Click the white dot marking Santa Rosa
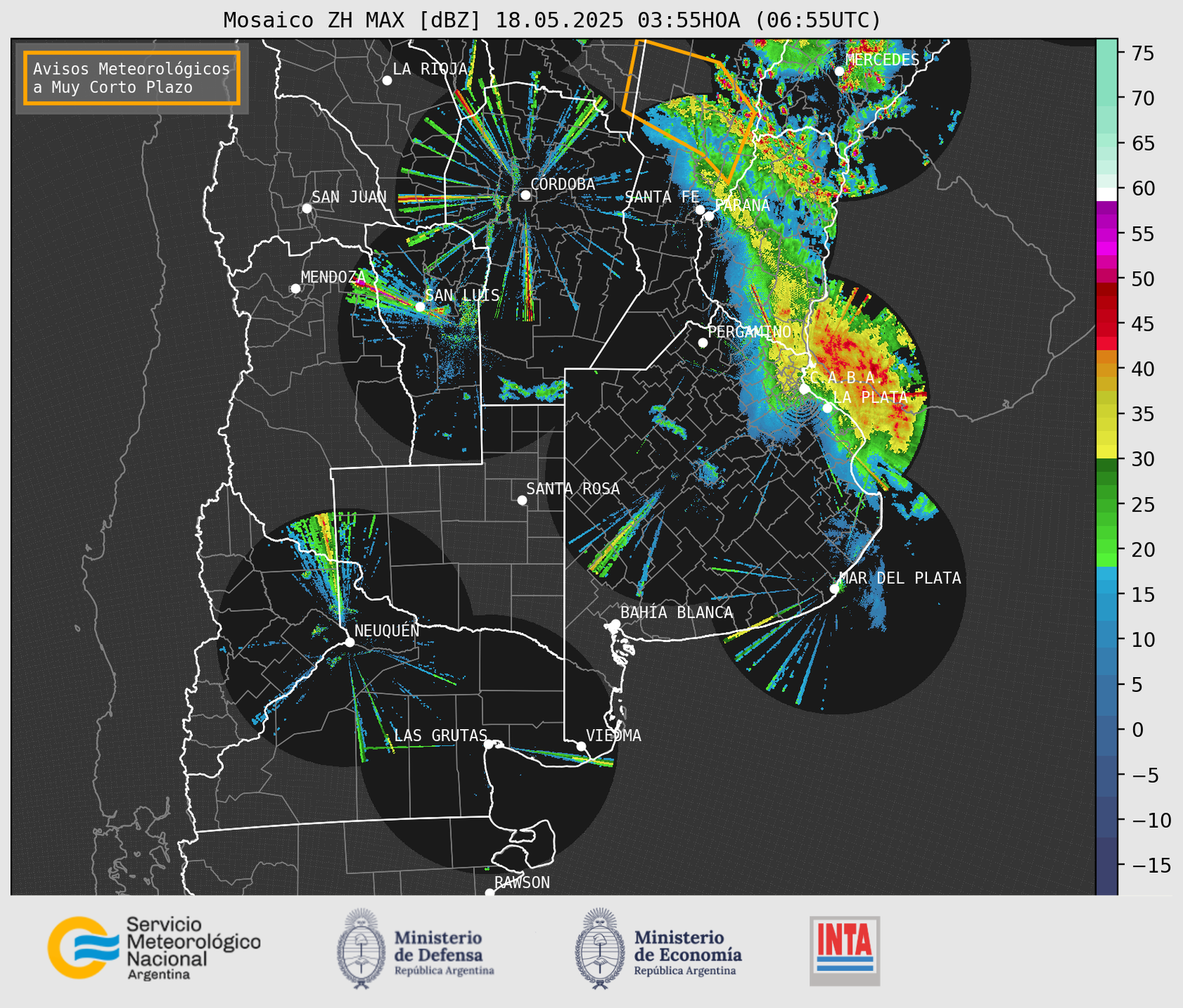Screen dimensions: 1183x1008 click(x=522, y=500)
